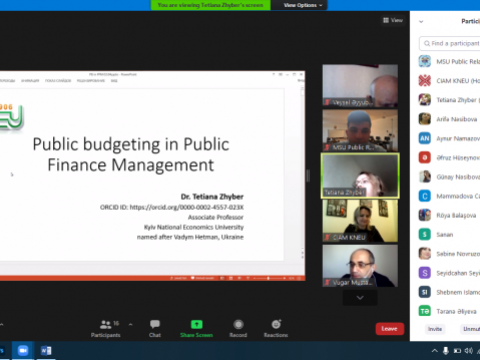Select the Vugar Mustafa video thumbnail

point(360,266)
